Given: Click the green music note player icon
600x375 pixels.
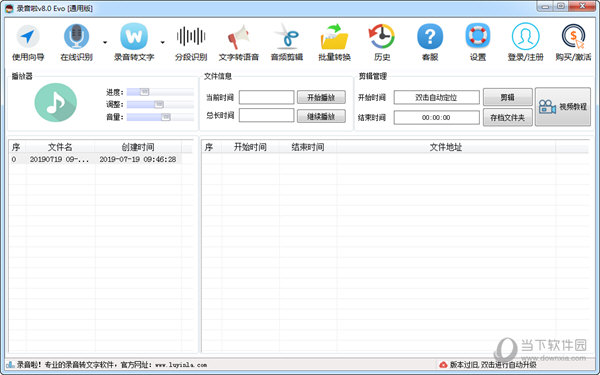Looking at the screenshot, I should pyautogui.click(x=56, y=103).
